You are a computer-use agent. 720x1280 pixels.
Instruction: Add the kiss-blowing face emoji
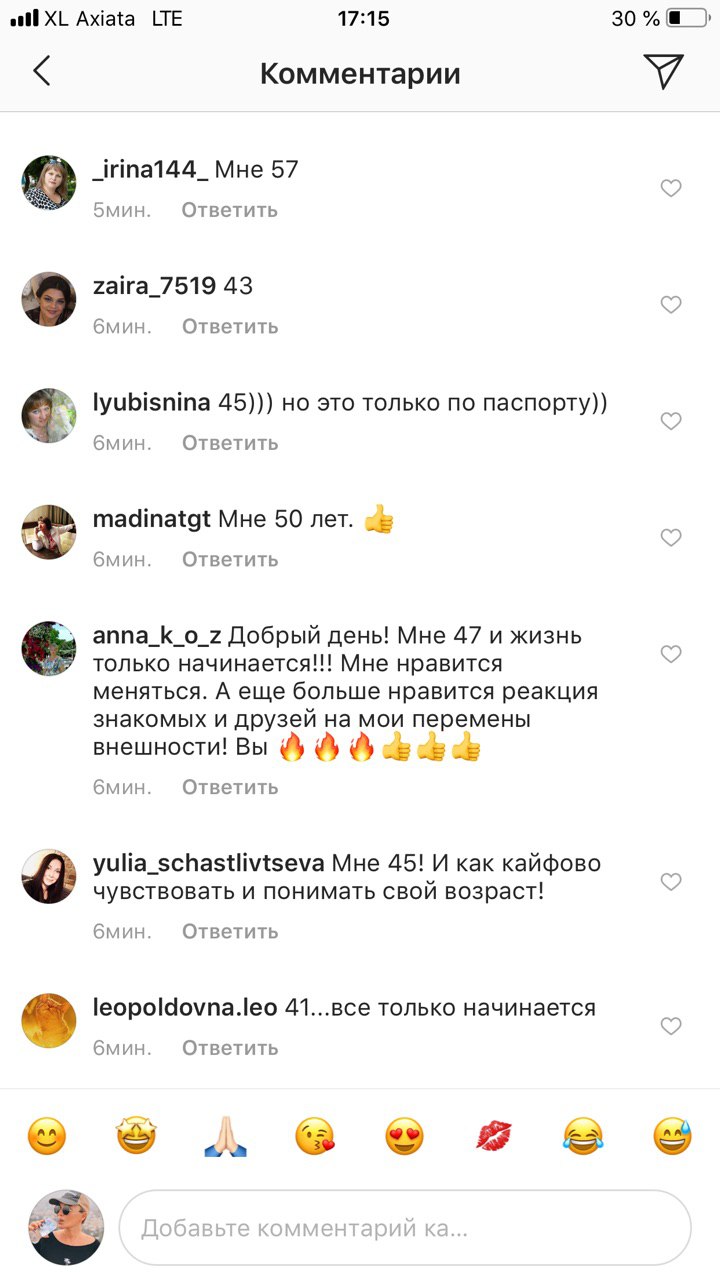coord(315,1137)
